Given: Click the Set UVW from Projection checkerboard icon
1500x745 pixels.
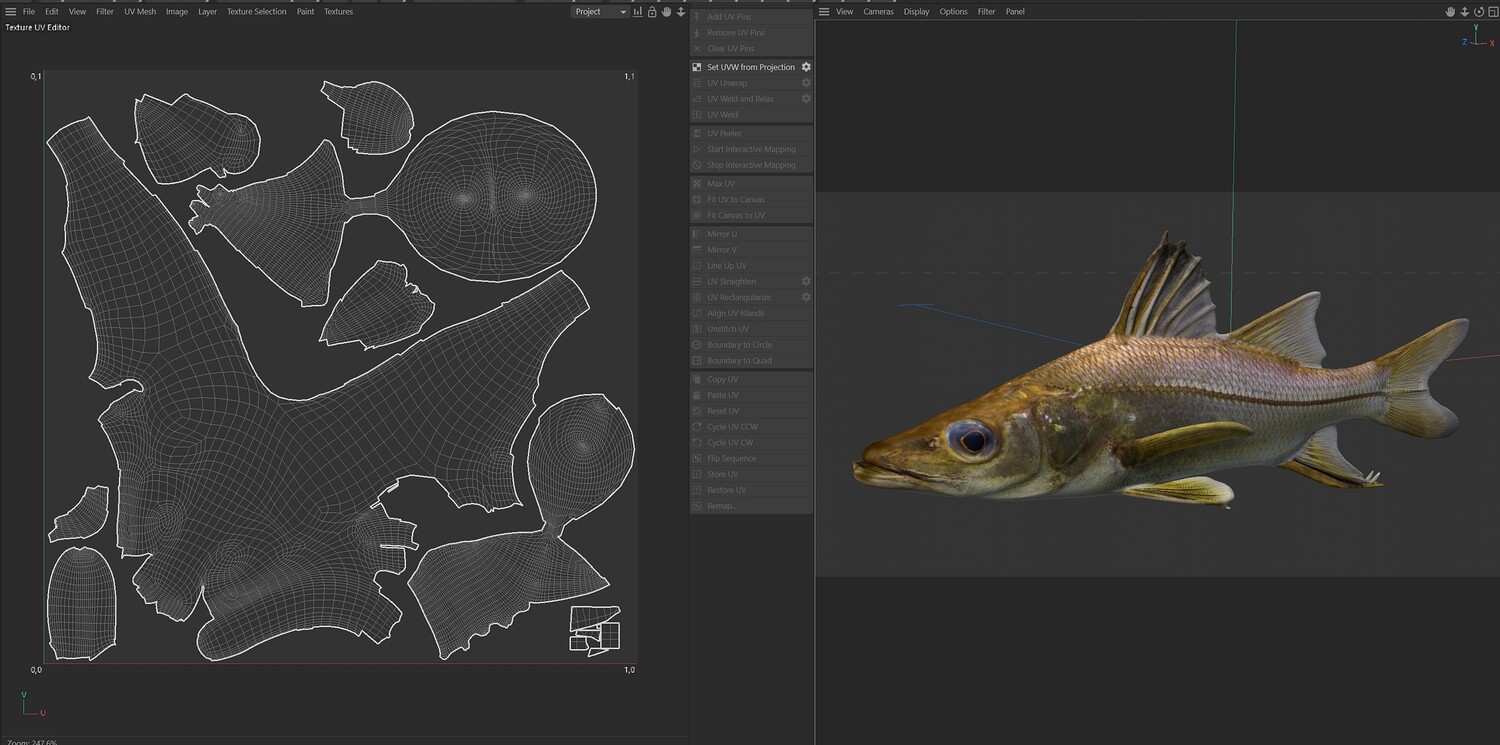Looking at the screenshot, I should click(x=697, y=67).
